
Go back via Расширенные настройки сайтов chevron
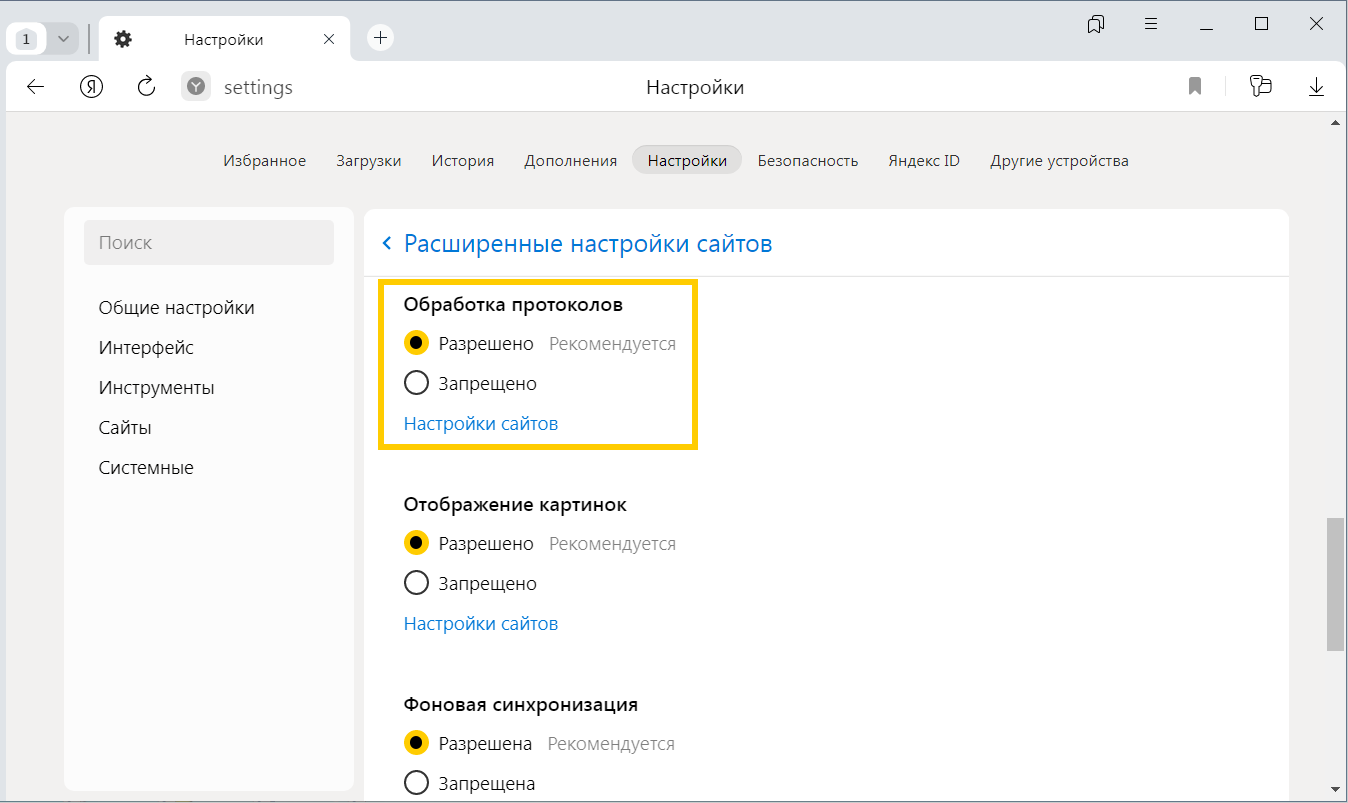point(387,244)
